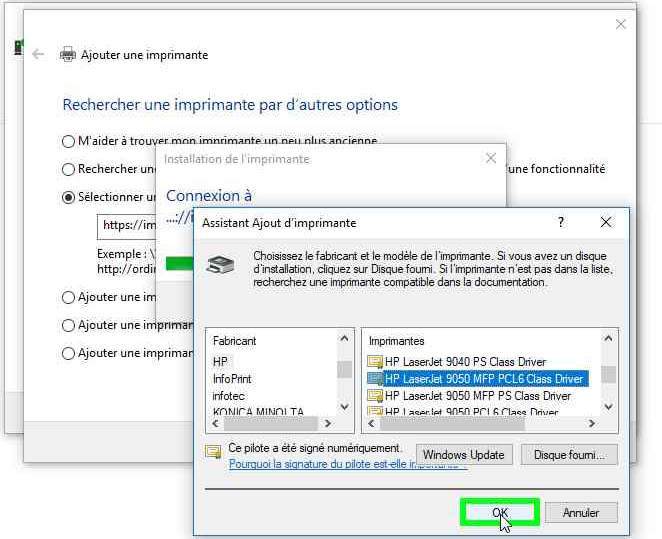The image size is (662, 539).
Task: Click the signed driver certificate icon
Action: 213,452
